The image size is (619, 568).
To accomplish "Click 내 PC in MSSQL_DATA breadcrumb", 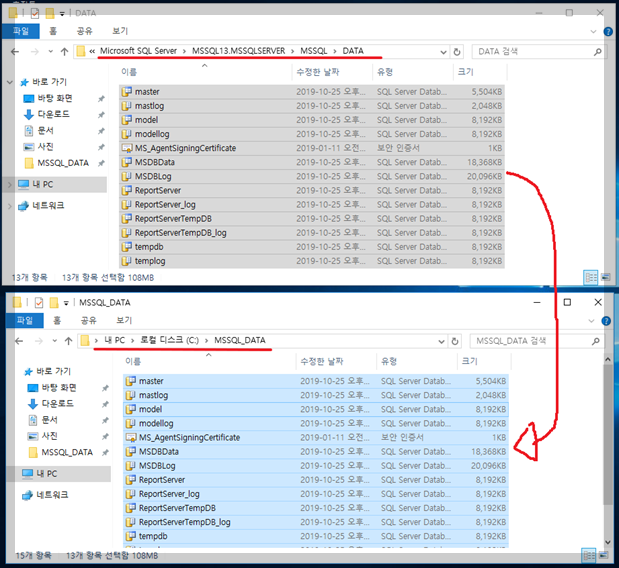I will pyautogui.click(x=114, y=340).
